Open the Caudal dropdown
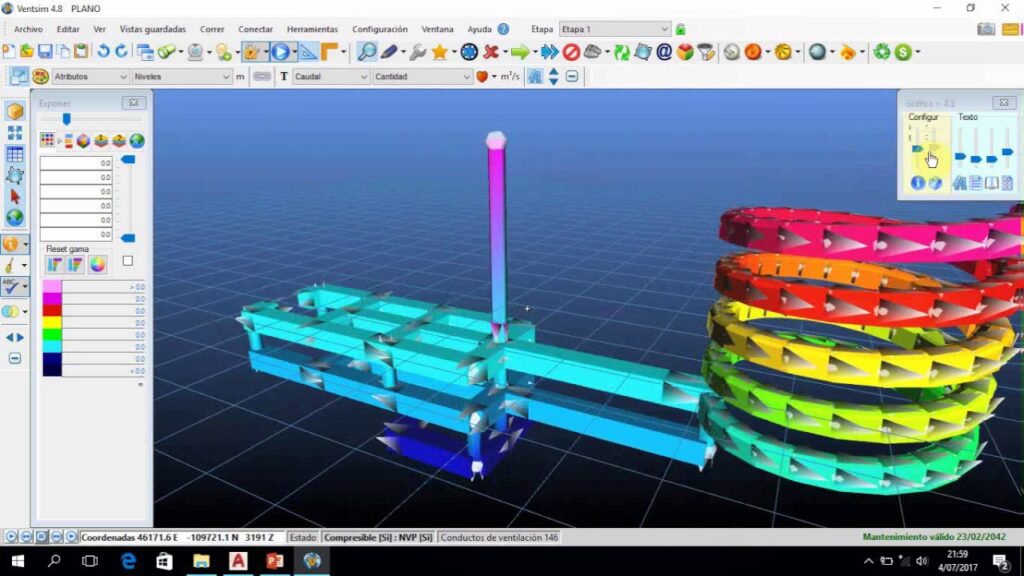 click(x=330, y=76)
